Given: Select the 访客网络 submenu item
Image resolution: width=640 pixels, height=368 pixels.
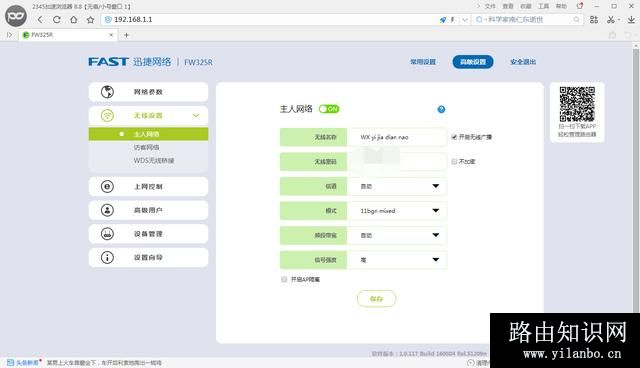Looking at the screenshot, I should point(146,147).
